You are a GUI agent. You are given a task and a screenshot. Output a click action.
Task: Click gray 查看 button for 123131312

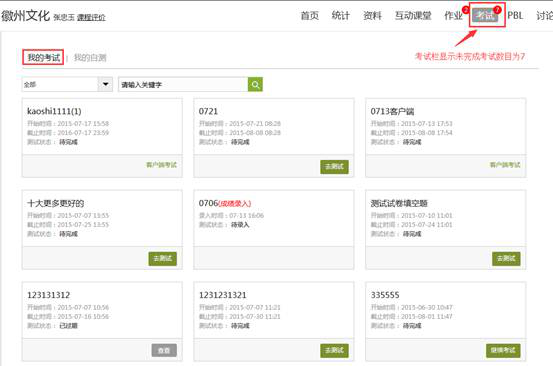164,350
